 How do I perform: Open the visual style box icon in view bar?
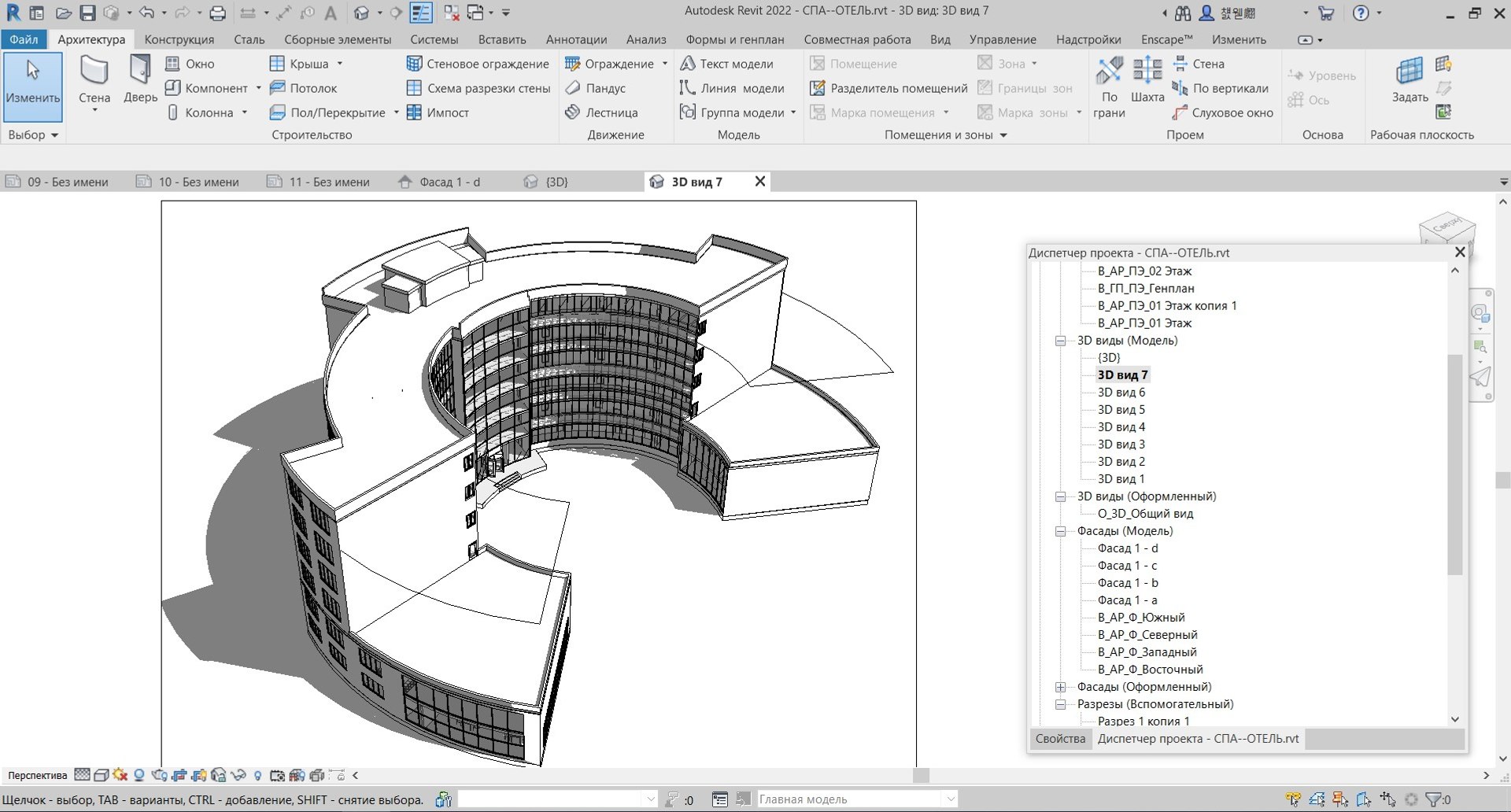point(101,775)
